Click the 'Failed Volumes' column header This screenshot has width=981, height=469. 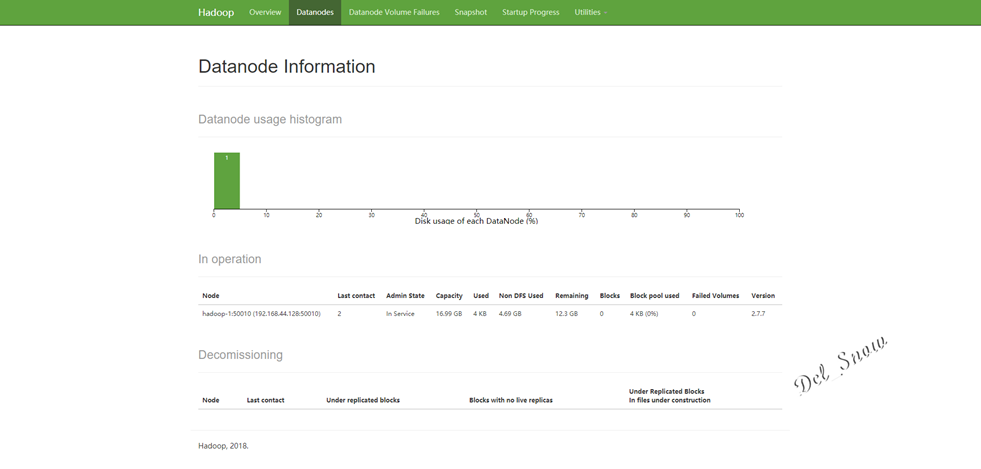715,296
